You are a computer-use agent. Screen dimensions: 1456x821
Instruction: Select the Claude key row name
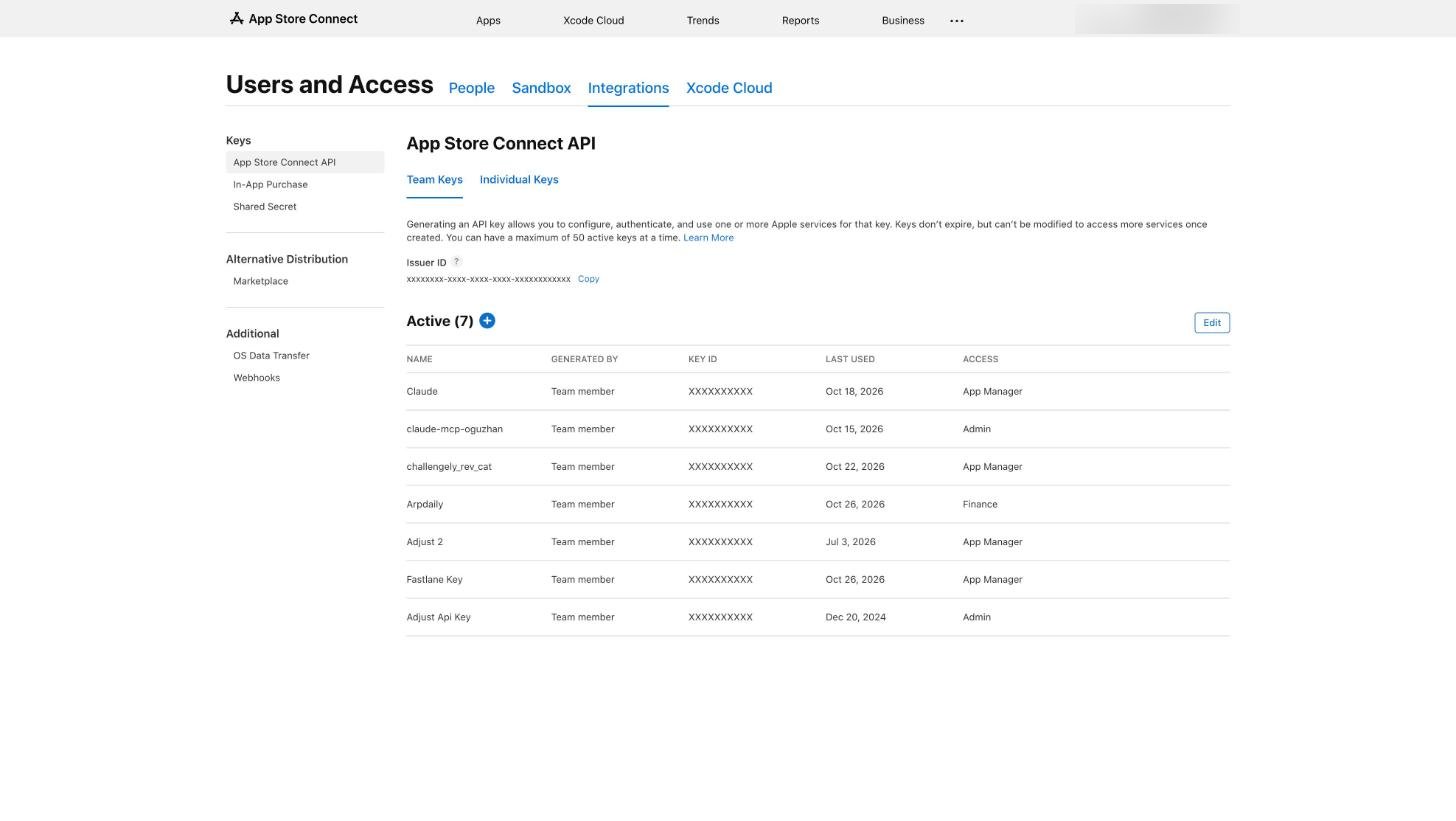coord(422,392)
